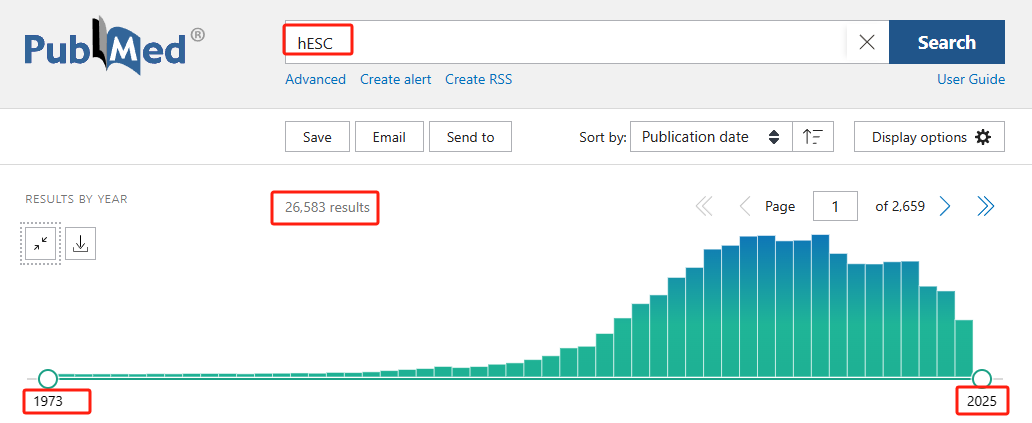Click the 2025 year label
The width and height of the screenshot is (1032, 423).
tap(982, 401)
